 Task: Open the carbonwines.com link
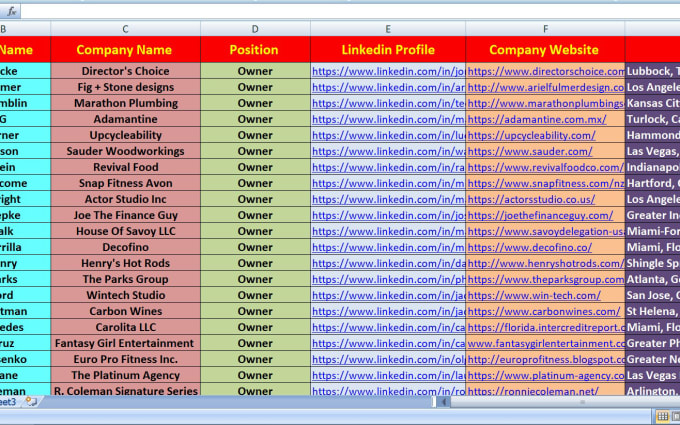point(544,312)
